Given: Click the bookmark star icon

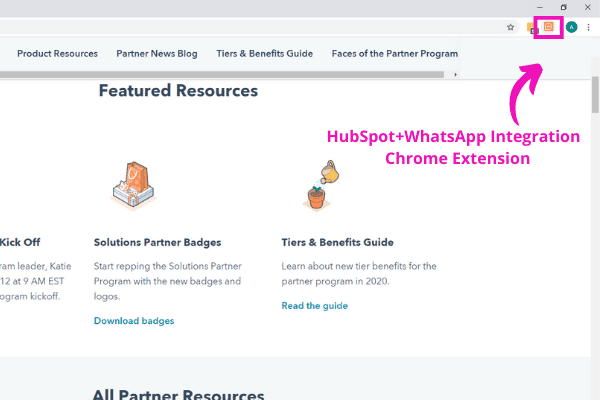Looking at the screenshot, I should click(510, 27).
